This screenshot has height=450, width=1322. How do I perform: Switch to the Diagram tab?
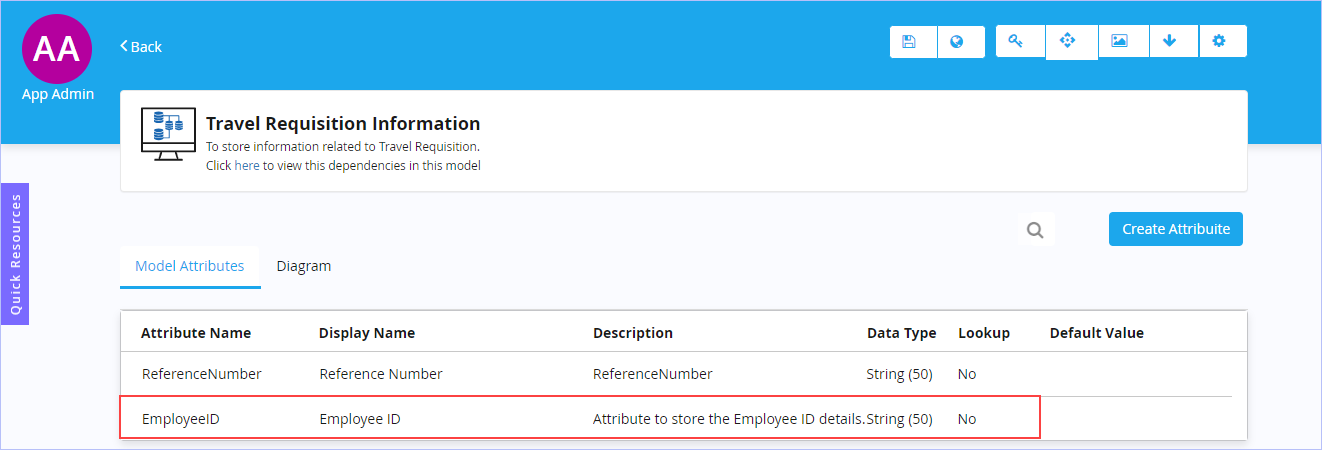304,266
